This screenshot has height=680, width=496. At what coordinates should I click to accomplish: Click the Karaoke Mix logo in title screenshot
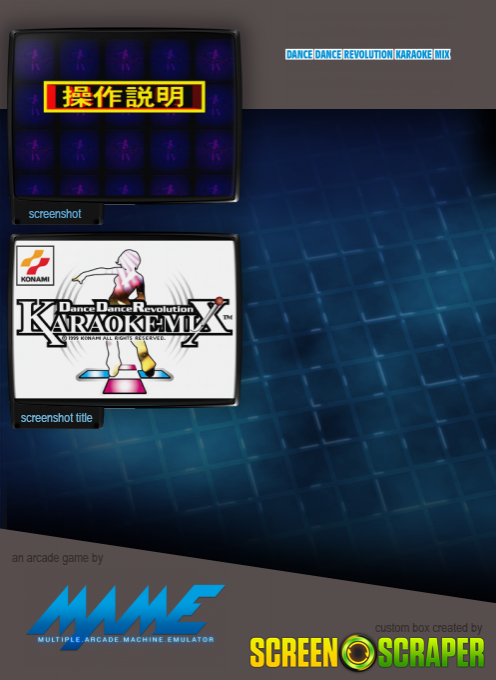pyautogui.click(x=124, y=323)
